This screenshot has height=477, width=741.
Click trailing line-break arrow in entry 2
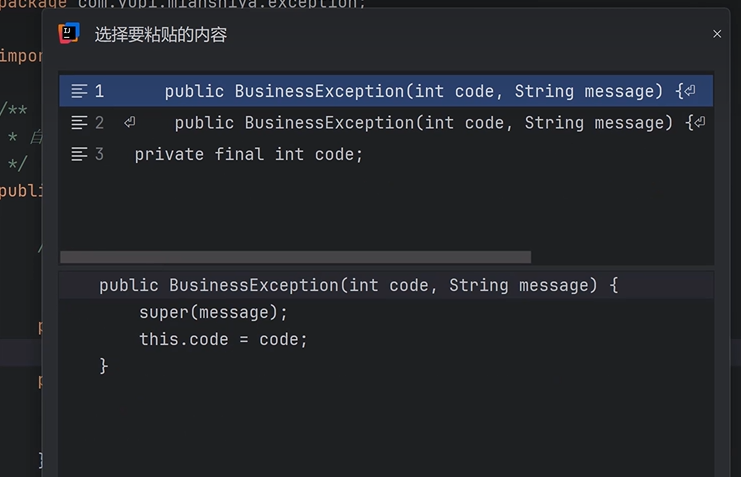[x=699, y=123]
